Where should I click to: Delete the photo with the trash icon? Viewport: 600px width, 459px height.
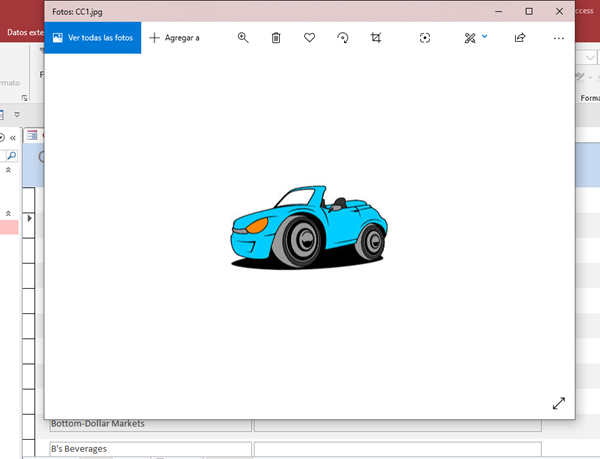(276, 38)
